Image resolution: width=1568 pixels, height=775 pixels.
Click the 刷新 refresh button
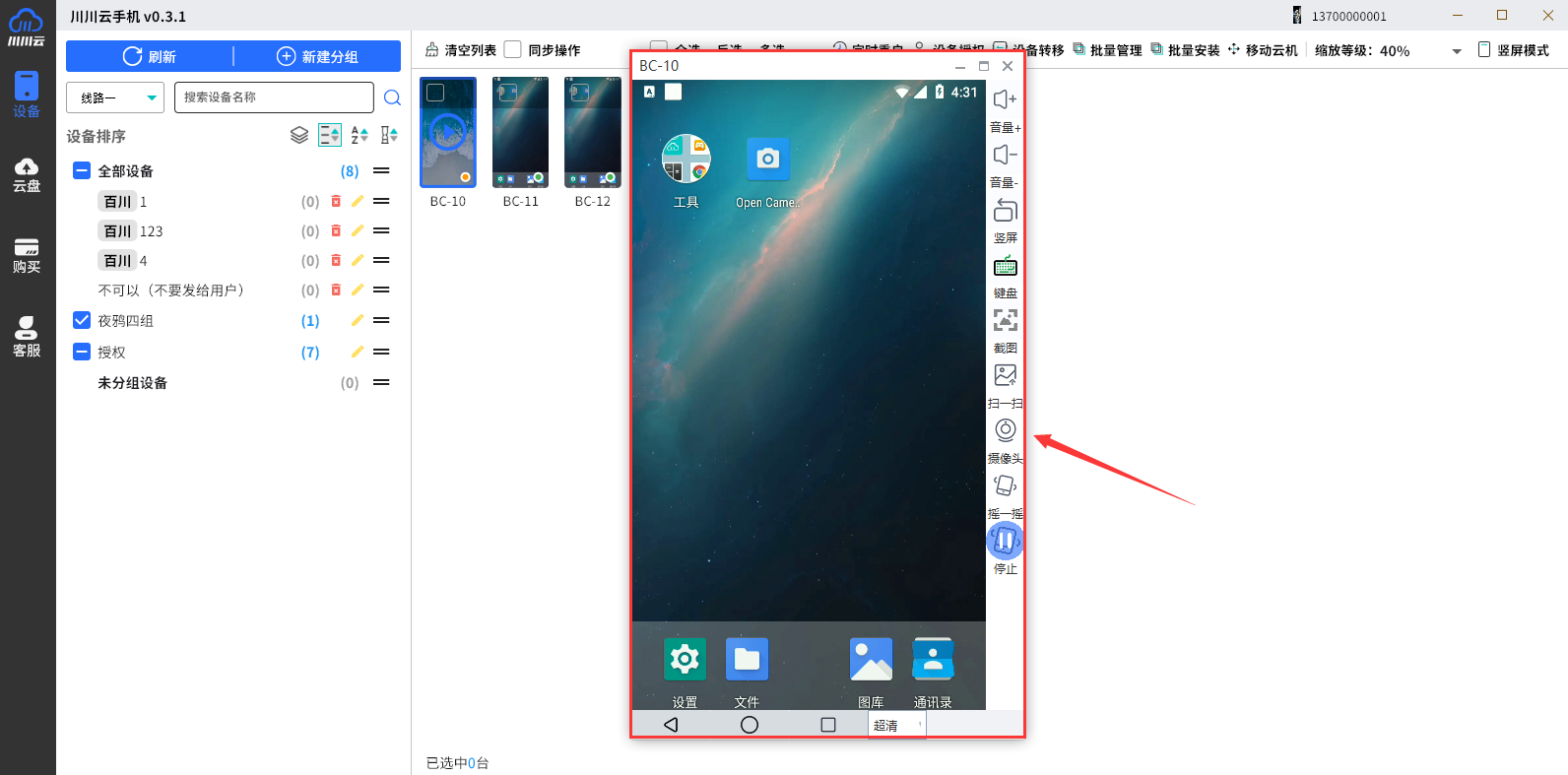tap(150, 56)
